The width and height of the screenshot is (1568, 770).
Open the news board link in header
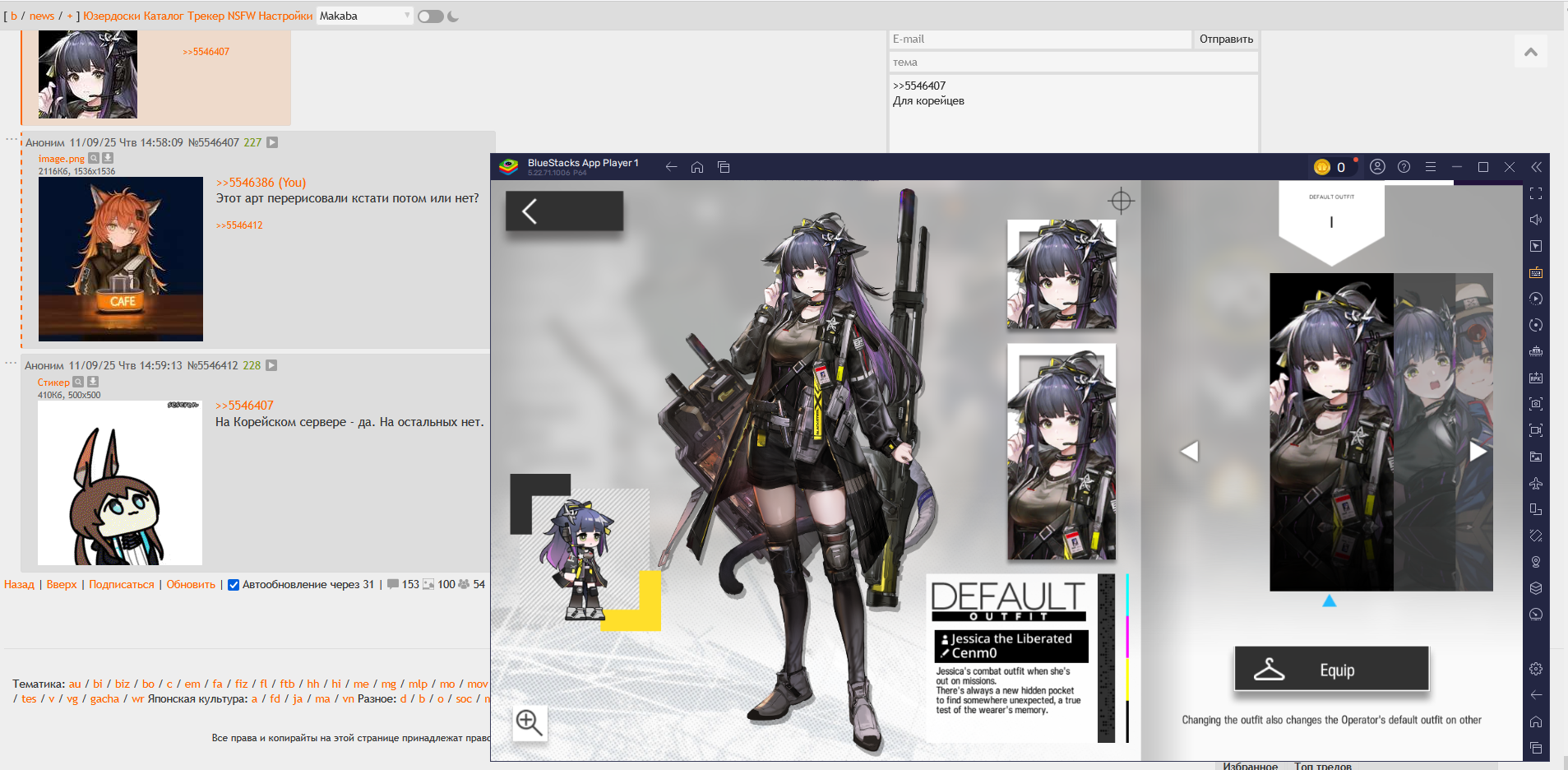click(42, 16)
